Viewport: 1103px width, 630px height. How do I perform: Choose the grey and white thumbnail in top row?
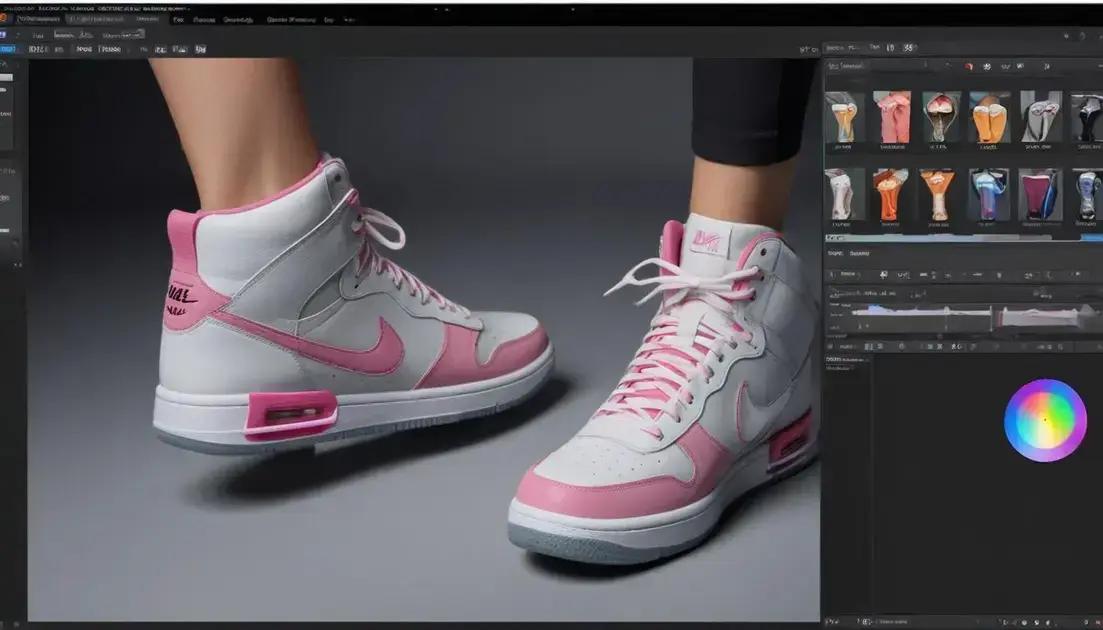click(1041, 117)
